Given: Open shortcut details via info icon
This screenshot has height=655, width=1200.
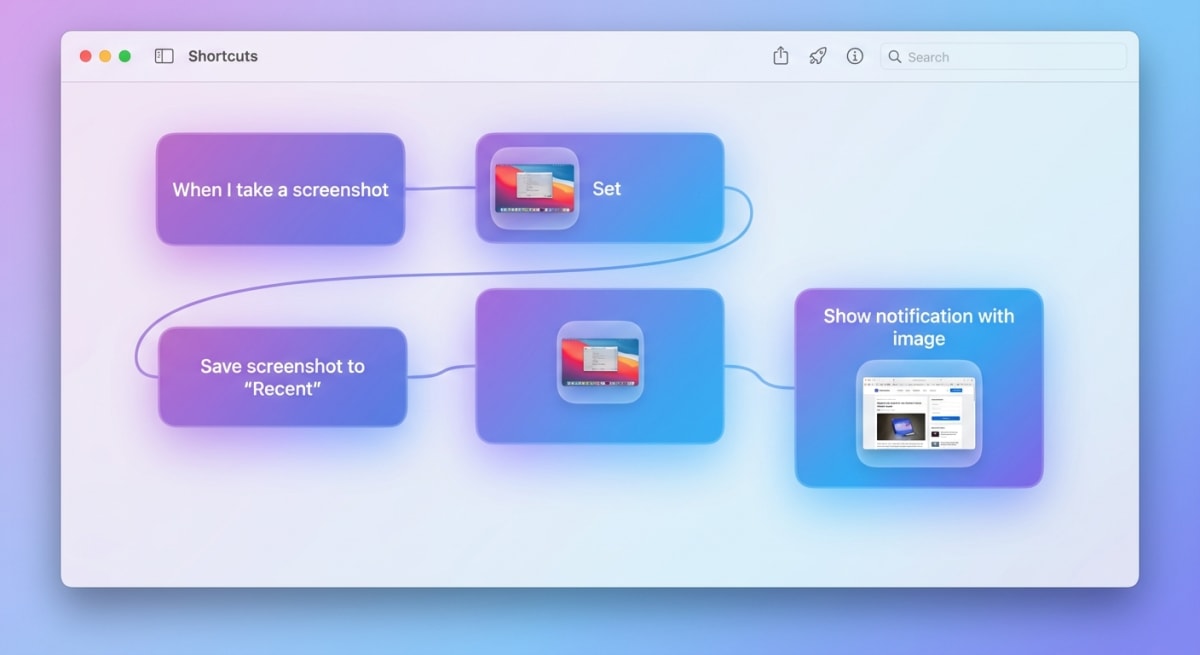Looking at the screenshot, I should pyautogui.click(x=854, y=57).
